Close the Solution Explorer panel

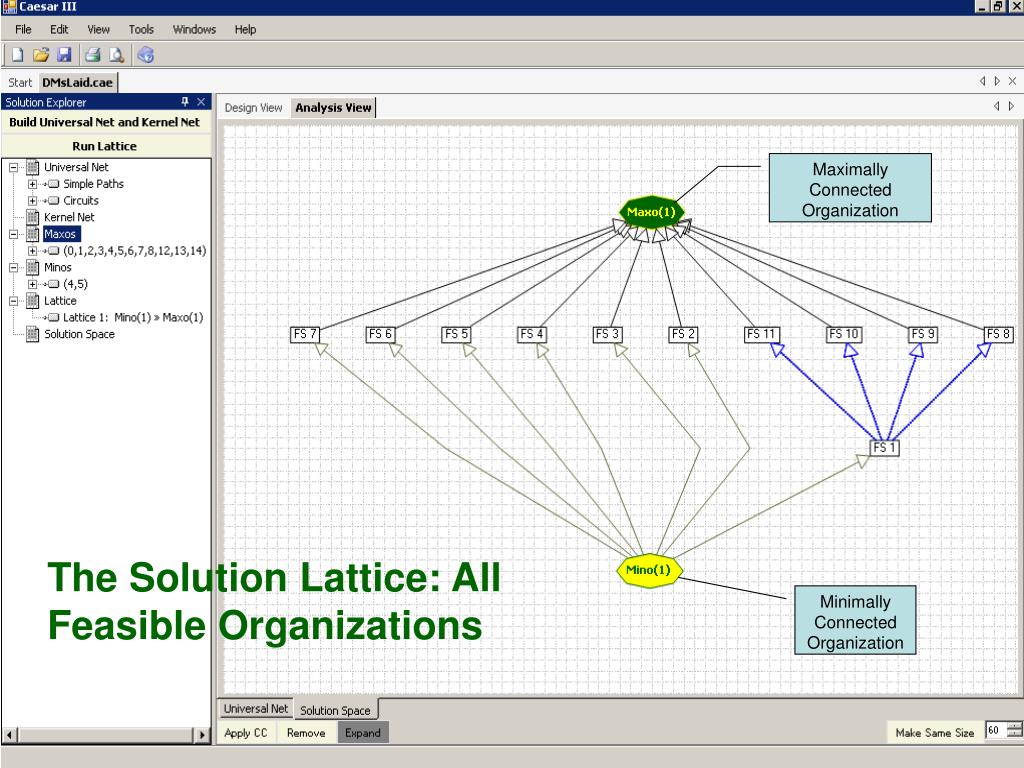pos(201,102)
